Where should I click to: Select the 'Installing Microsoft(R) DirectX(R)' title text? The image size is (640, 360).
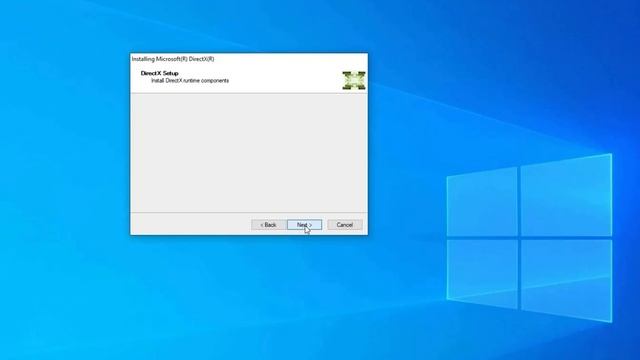(173, 59)
